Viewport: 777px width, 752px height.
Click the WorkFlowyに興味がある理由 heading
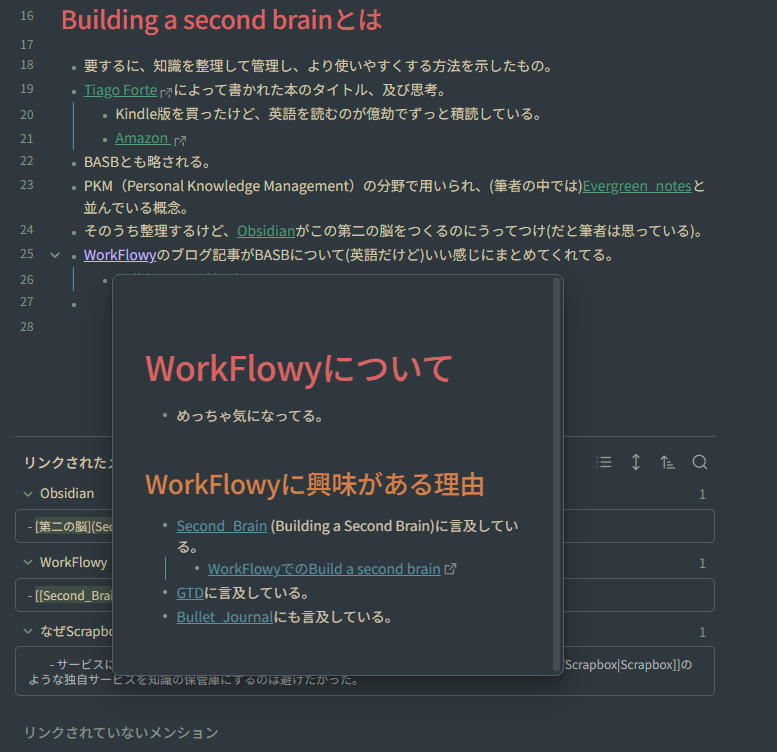pyautogui.click(x=315, y=484)
